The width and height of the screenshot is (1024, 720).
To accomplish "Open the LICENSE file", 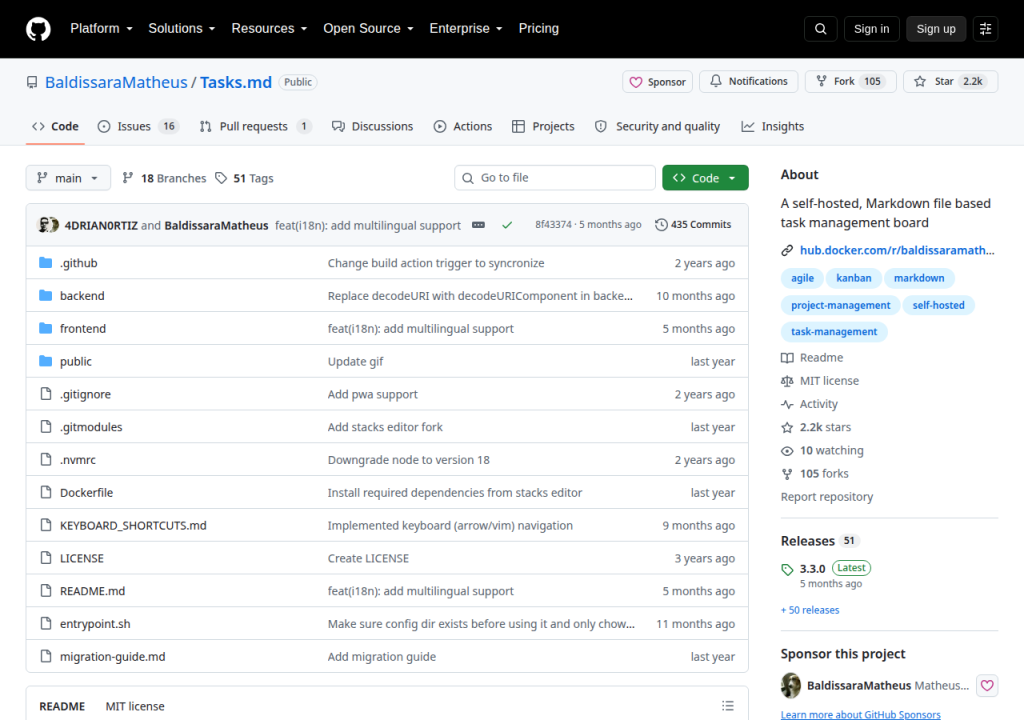I will [x=82, y=558].
